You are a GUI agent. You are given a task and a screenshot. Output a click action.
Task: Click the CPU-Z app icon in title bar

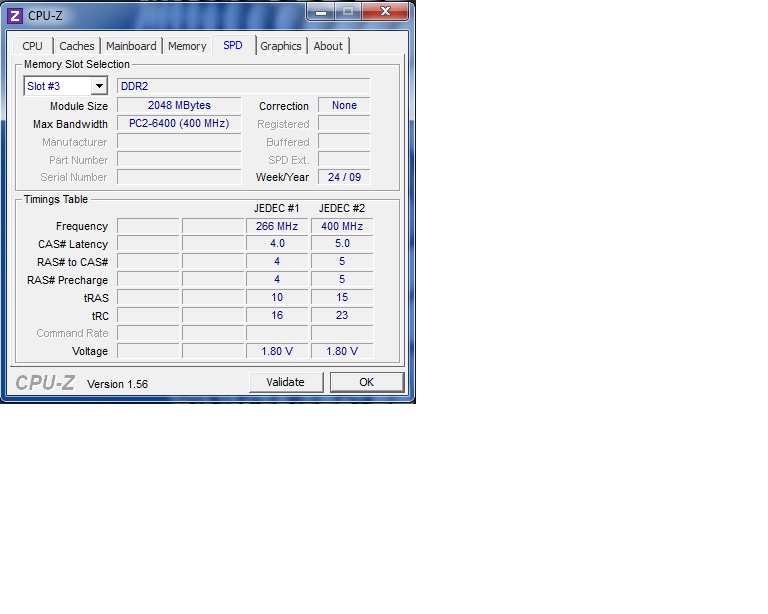point(15,16)
